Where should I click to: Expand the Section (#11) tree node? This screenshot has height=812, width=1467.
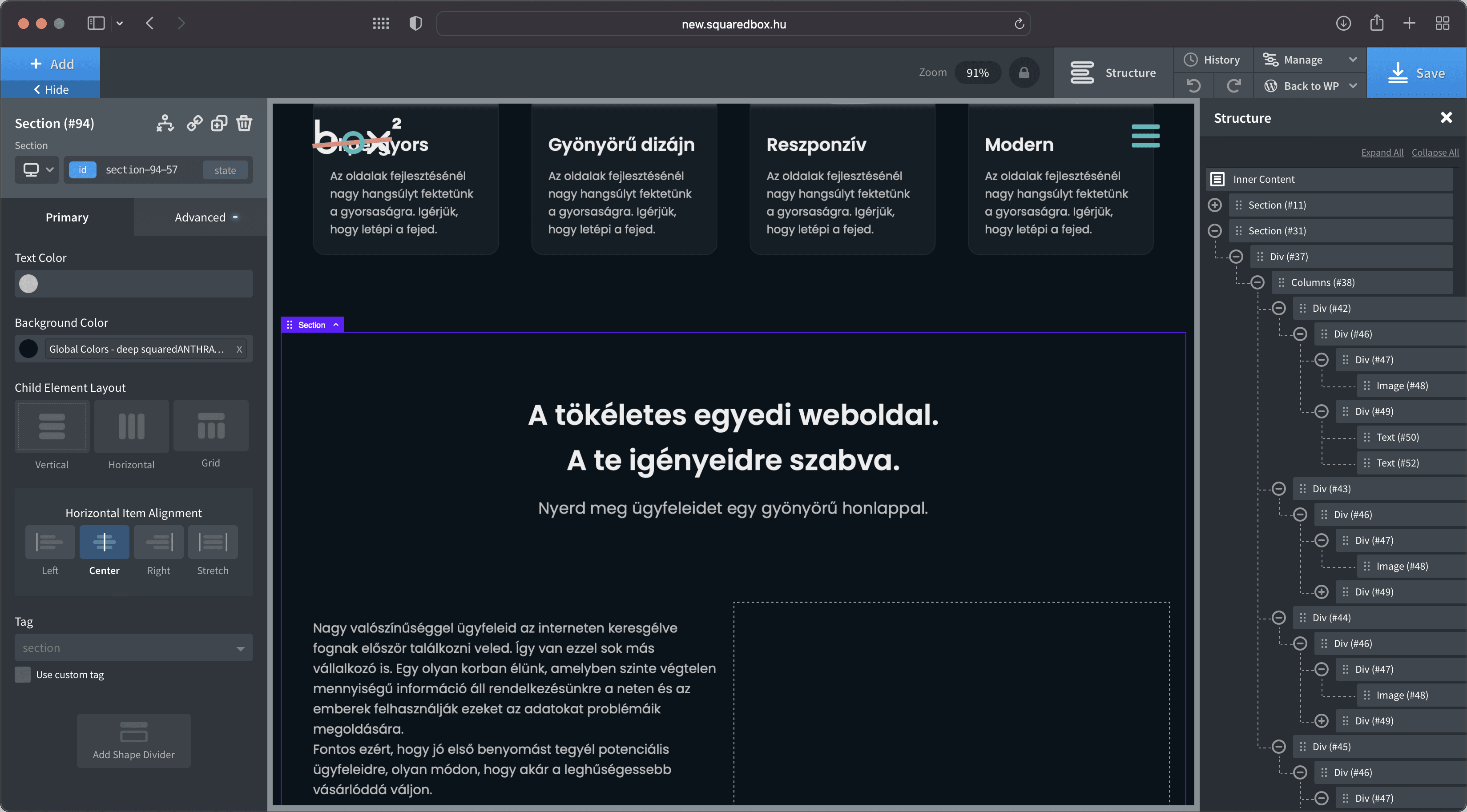pyautogui.click(x=1215, y=205)
